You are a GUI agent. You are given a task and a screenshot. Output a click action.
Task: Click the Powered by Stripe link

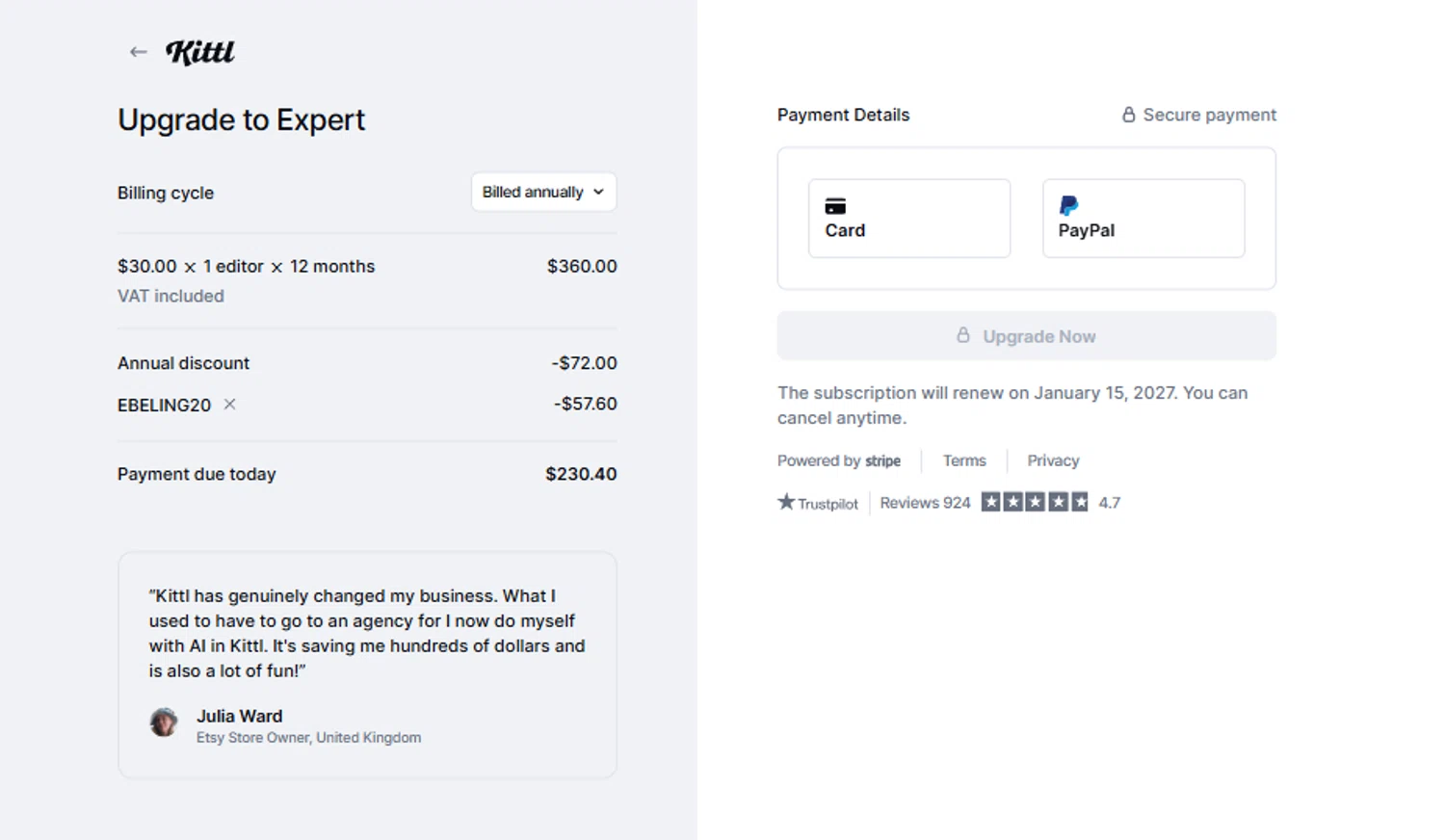[x=839, y=460]
